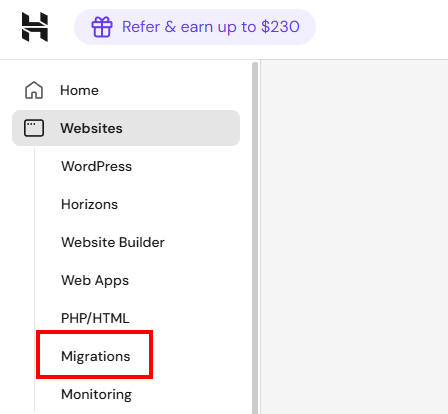448x414 pixels.
Task: Open the highlighted Migrations item
Action: (96, 356)
